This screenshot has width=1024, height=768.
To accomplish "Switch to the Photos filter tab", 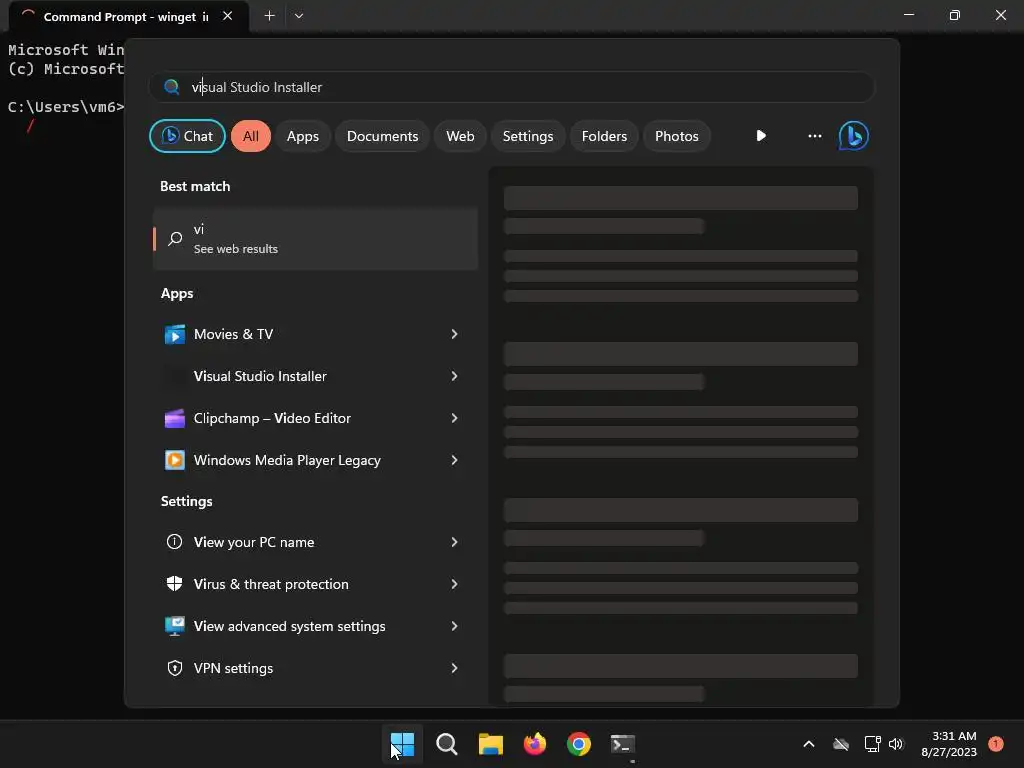I will tap(677, 136).
